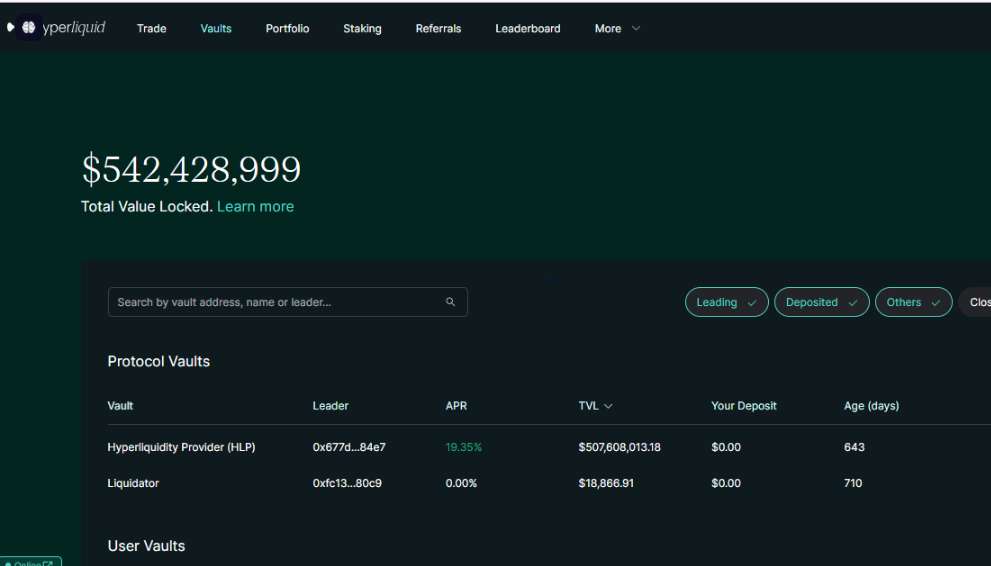
Task: Click the search magnifier icon
Action: 450,302
